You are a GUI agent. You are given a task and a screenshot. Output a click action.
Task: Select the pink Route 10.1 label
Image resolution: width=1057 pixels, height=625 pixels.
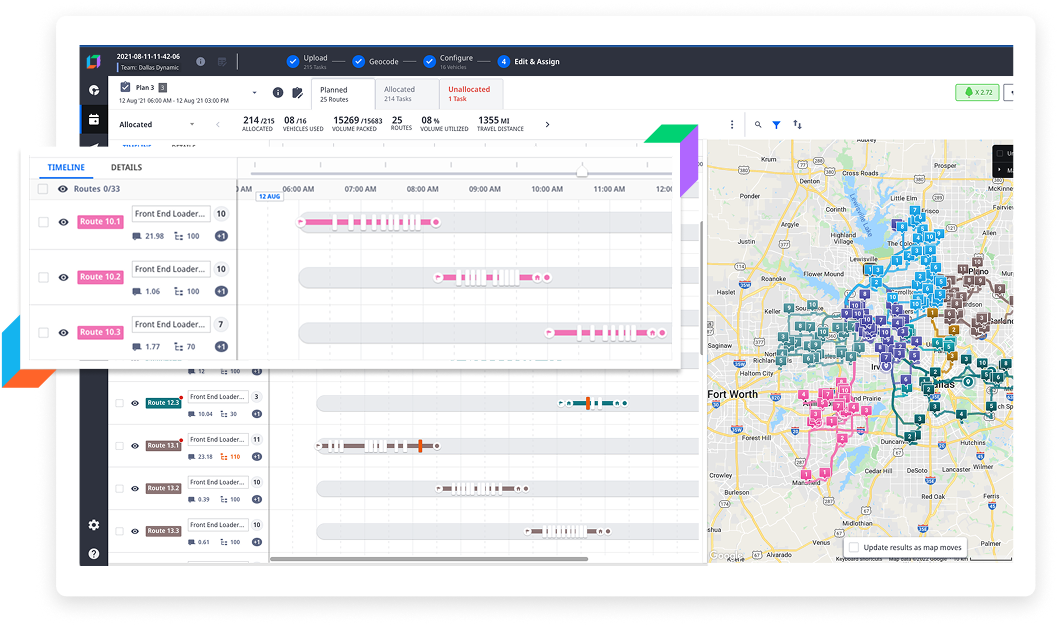click(x=100, y=222)
